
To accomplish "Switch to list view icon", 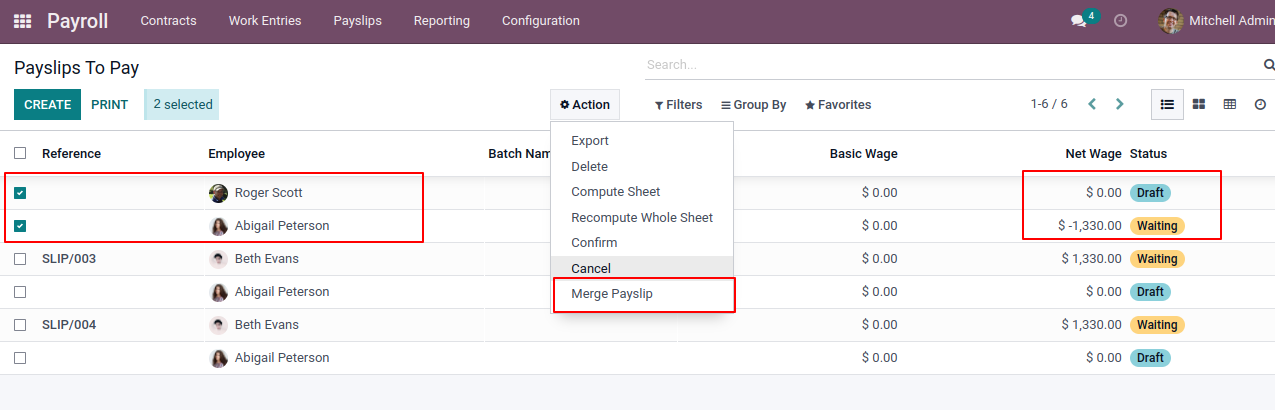I will point(1167,104).
